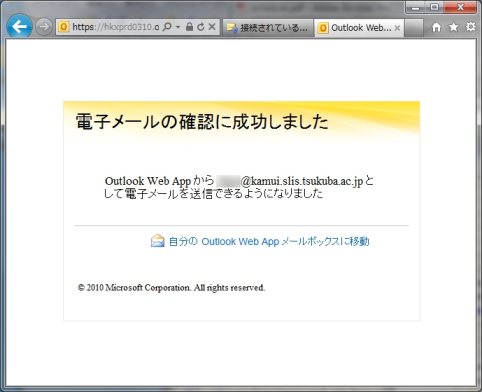Image resolution: width=482 pixels, height=392 pixels.
Task: Click the 2010 Microsoft Corporation copyright text
Action: pos(171,288)
